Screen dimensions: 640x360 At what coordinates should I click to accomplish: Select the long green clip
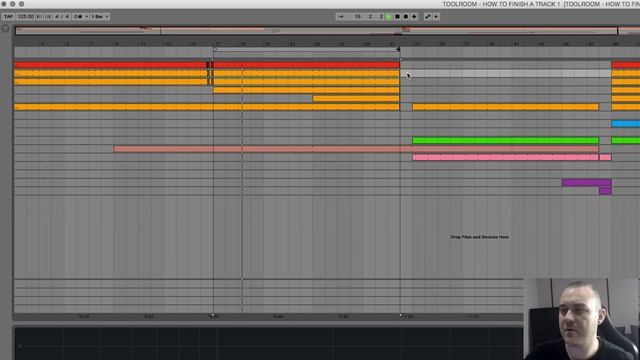click(x=505, y=140)
